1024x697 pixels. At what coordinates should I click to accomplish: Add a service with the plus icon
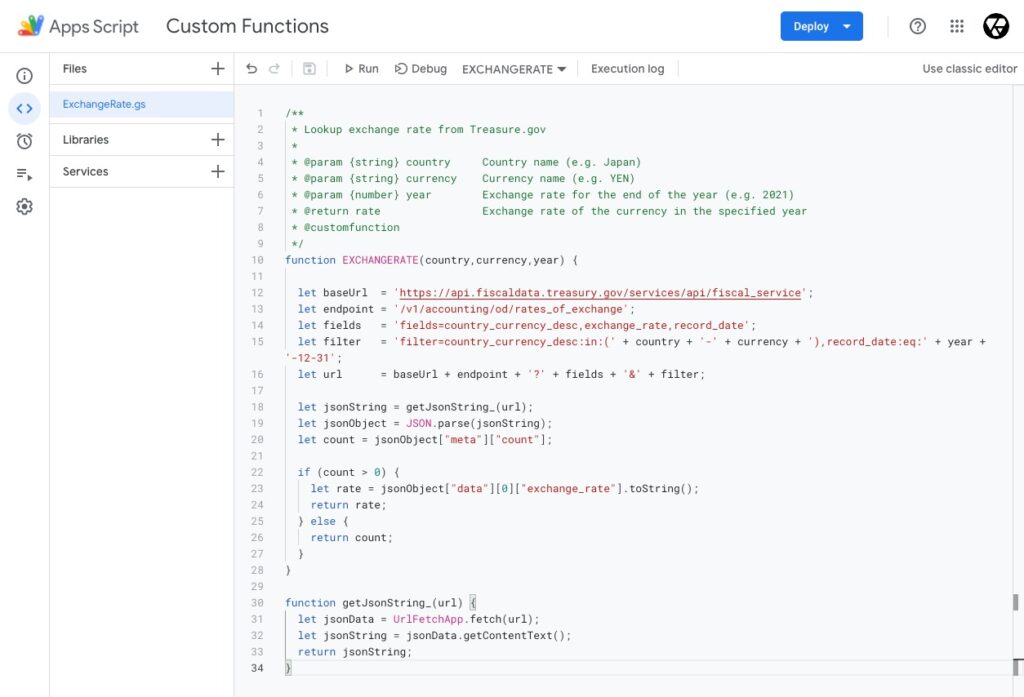(x=218, y=172)
